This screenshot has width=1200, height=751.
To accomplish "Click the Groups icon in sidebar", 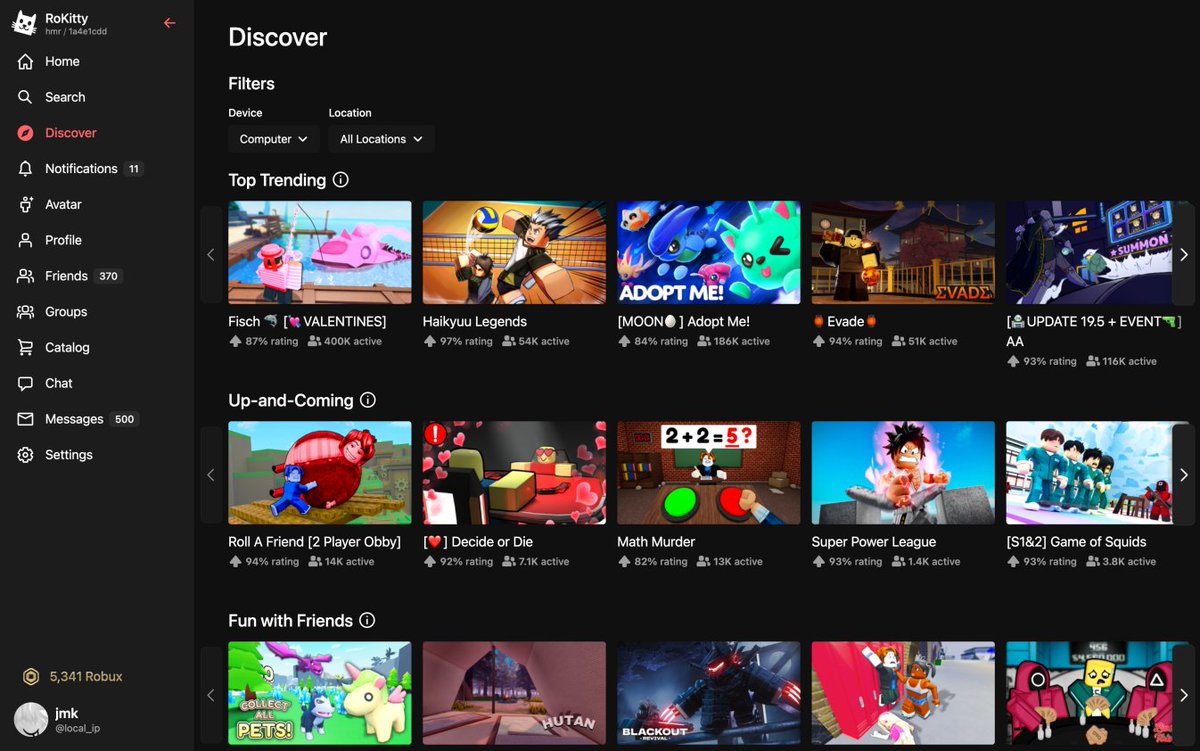I will coord(26,312).
